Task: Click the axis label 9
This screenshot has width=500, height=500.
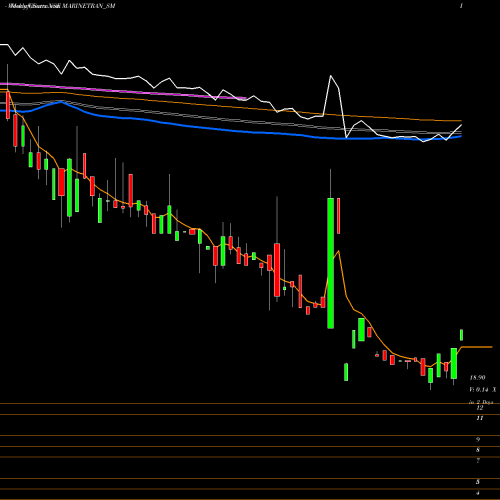Action: pos(478,439)
